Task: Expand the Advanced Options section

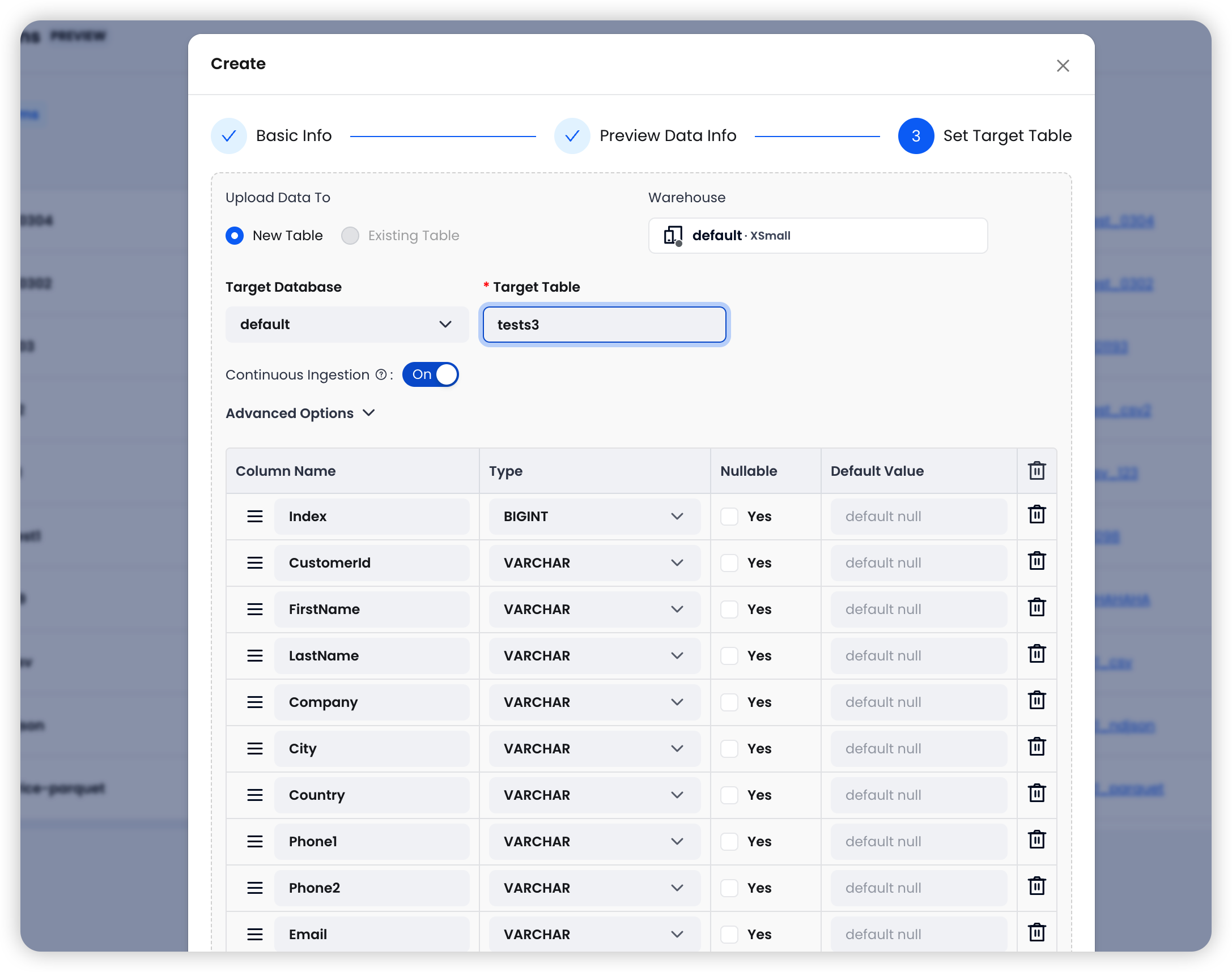Action: [x=300, y=413]
